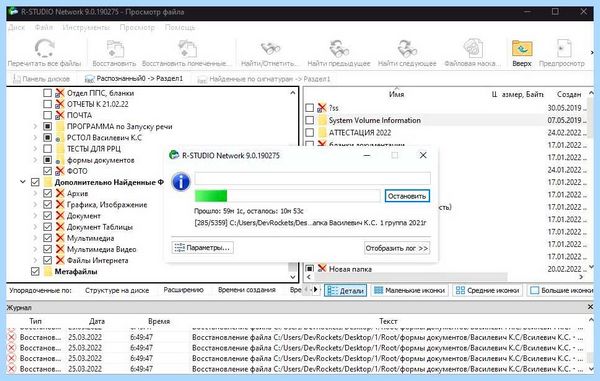
Task: Click deleted icon beside Мультимедиа Видео
Action: click(60, 249)
